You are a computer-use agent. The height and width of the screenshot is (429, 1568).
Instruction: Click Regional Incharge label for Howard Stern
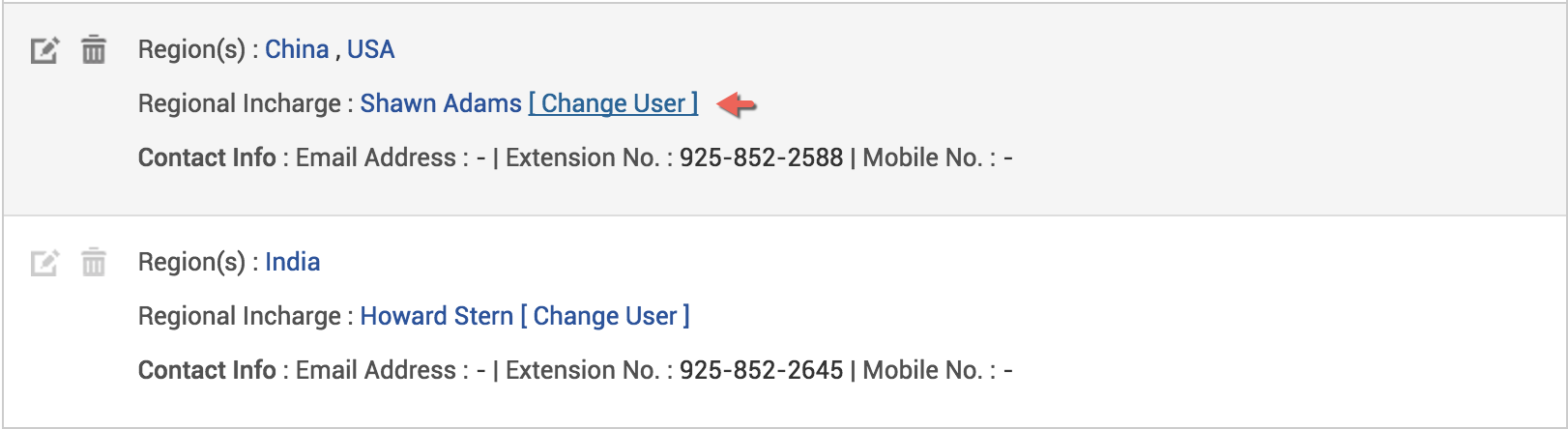[239, 316]
